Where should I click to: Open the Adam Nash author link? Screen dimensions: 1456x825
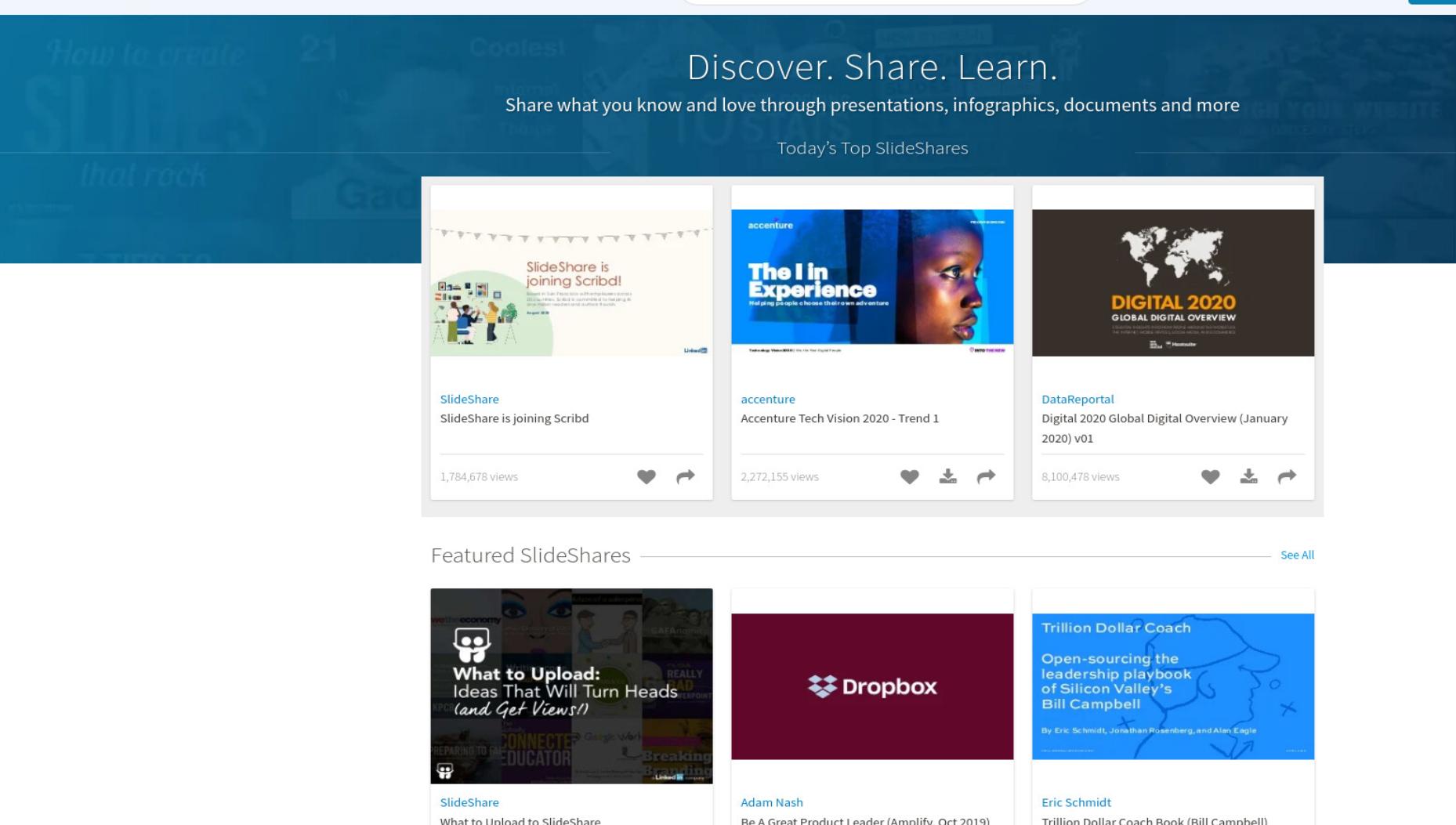click(x=772, y=802)
